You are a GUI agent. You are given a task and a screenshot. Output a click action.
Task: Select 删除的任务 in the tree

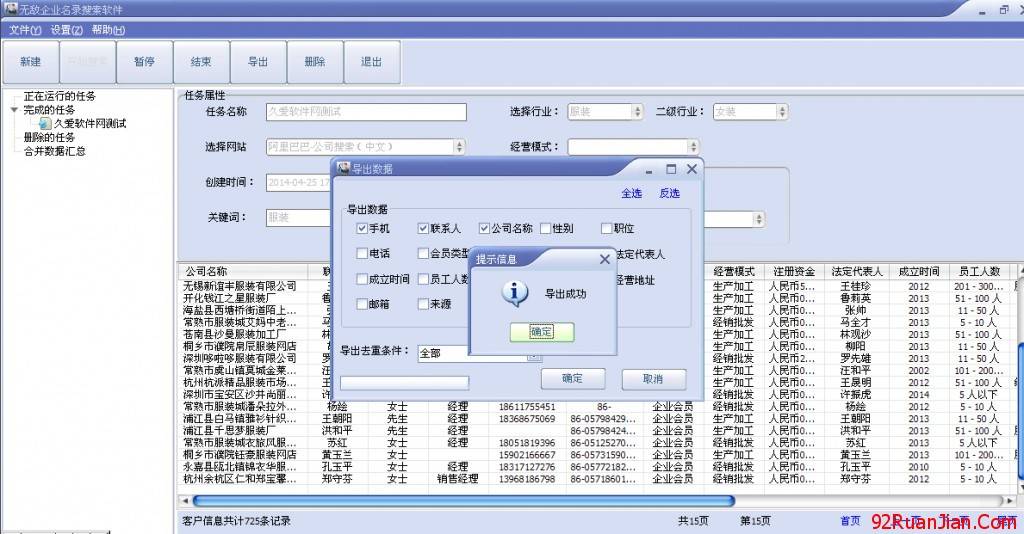[x=49, y=137]
